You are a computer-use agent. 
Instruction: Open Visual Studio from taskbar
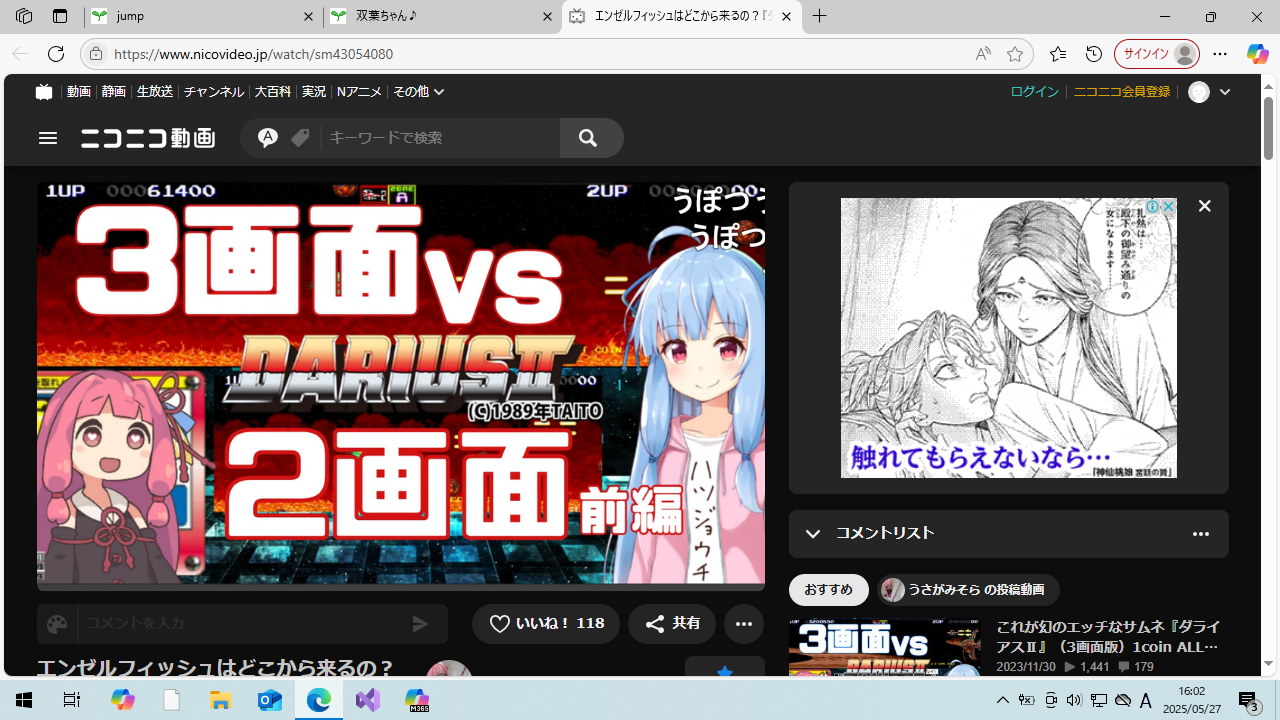(368, 700)
